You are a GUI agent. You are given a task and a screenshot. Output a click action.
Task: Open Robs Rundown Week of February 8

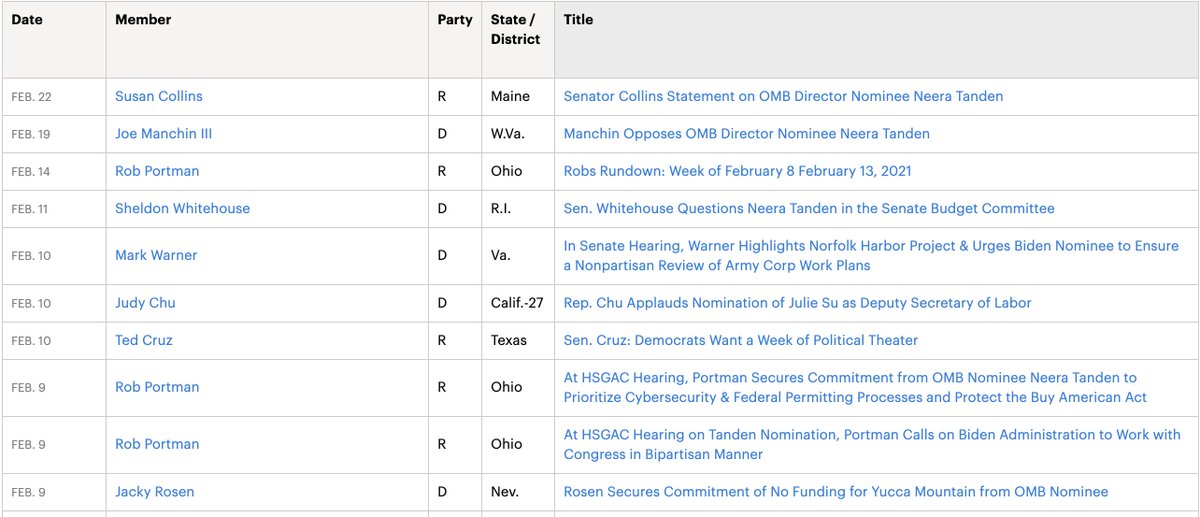(x=738, y=171)
